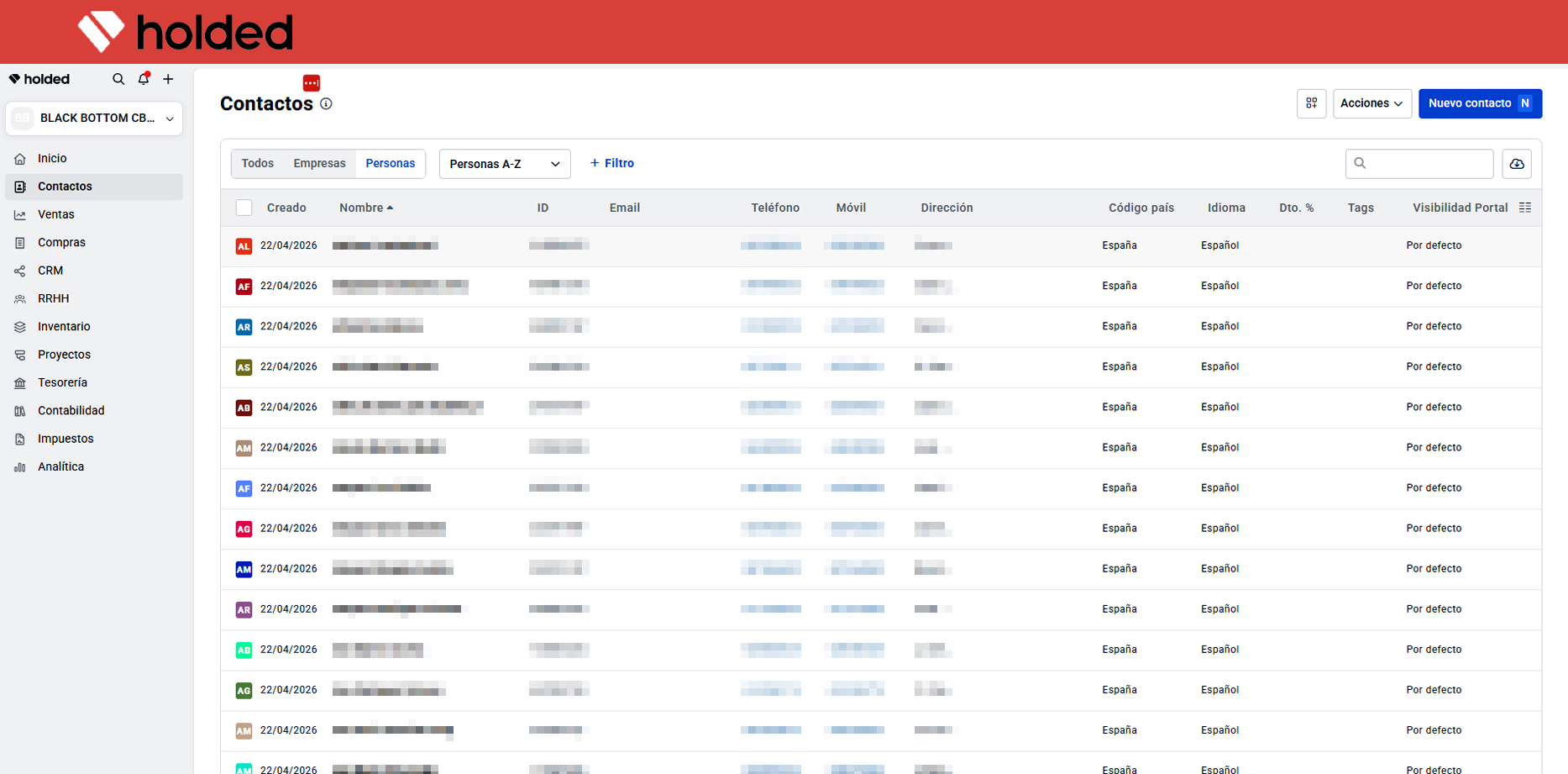Open the sidebar search magnifier icon
This screenshot has height=774, width=1568.
(x=118, y=79)
